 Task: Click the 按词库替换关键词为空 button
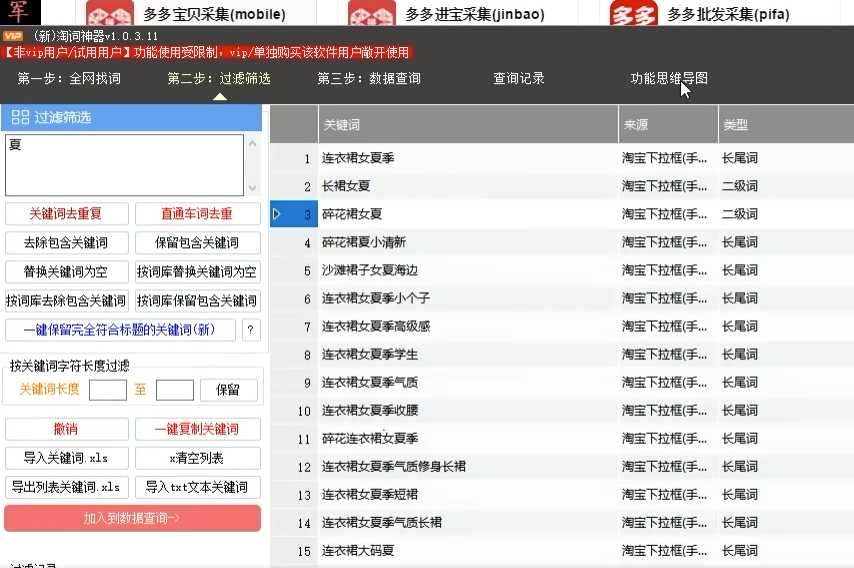click(x=198, y=271)
